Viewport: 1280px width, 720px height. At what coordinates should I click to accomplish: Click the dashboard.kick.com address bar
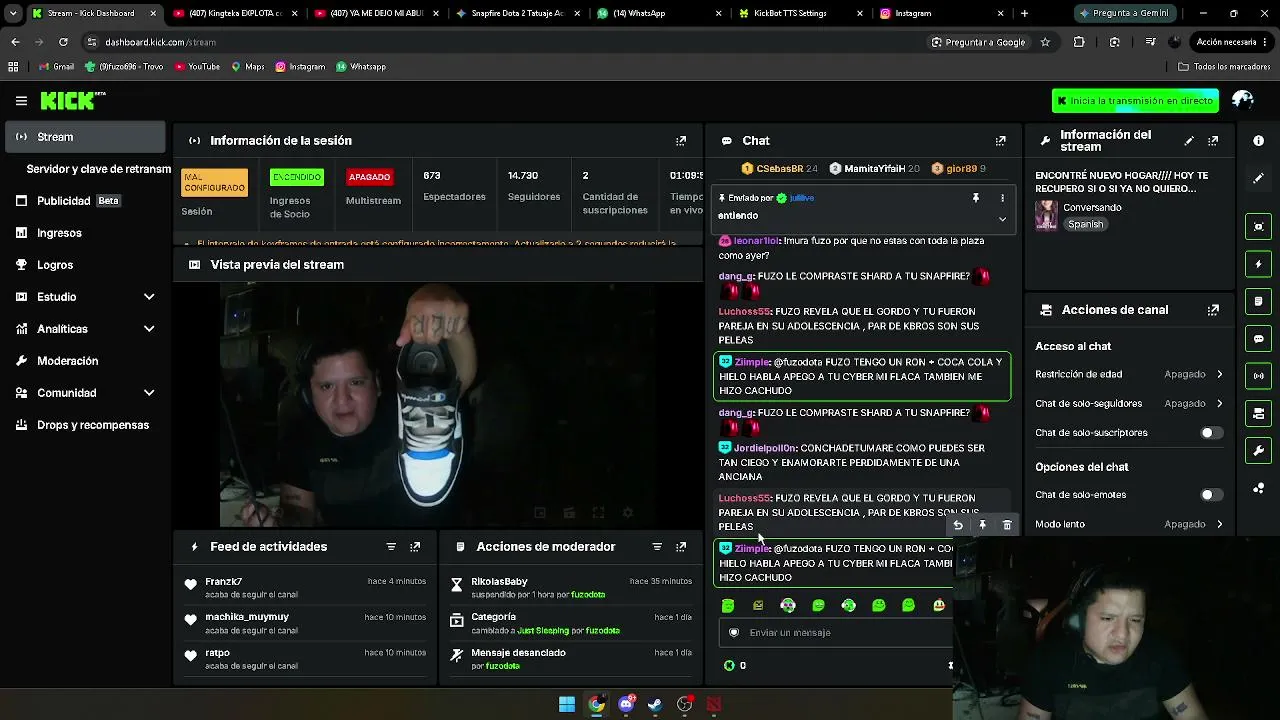click(x=500, y=42)
